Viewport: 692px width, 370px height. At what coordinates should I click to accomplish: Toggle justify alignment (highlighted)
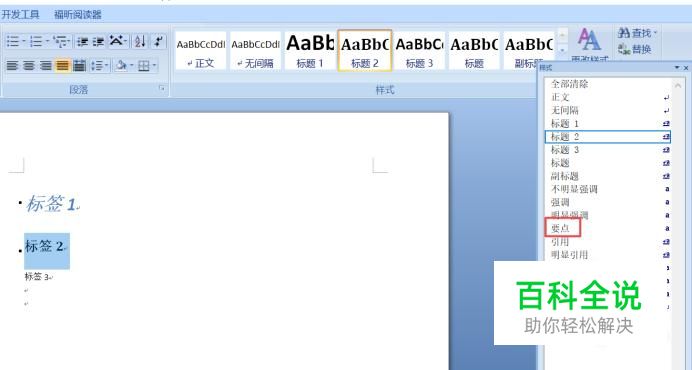[63, 66]
